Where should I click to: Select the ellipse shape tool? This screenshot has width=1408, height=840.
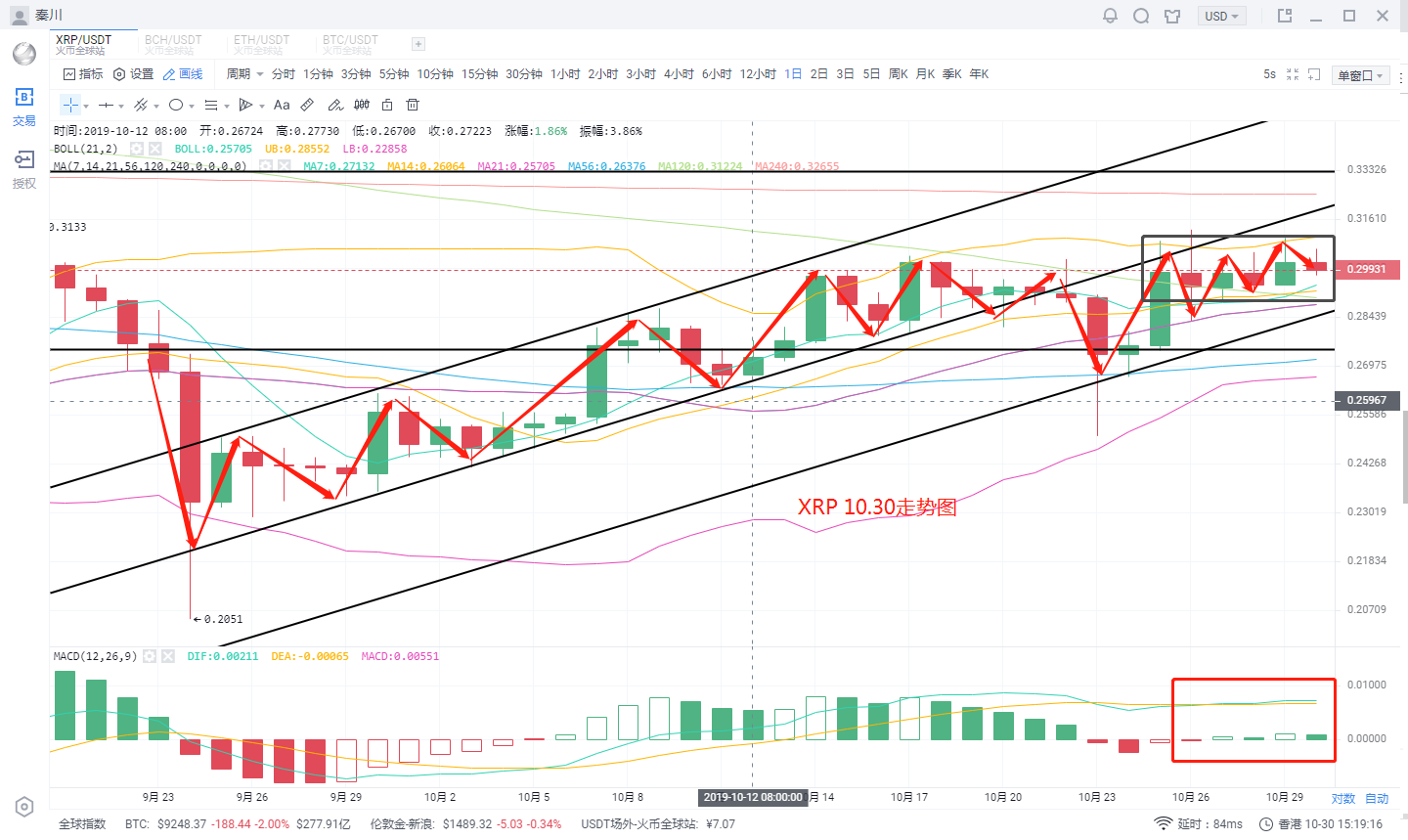tap(176, 105)
